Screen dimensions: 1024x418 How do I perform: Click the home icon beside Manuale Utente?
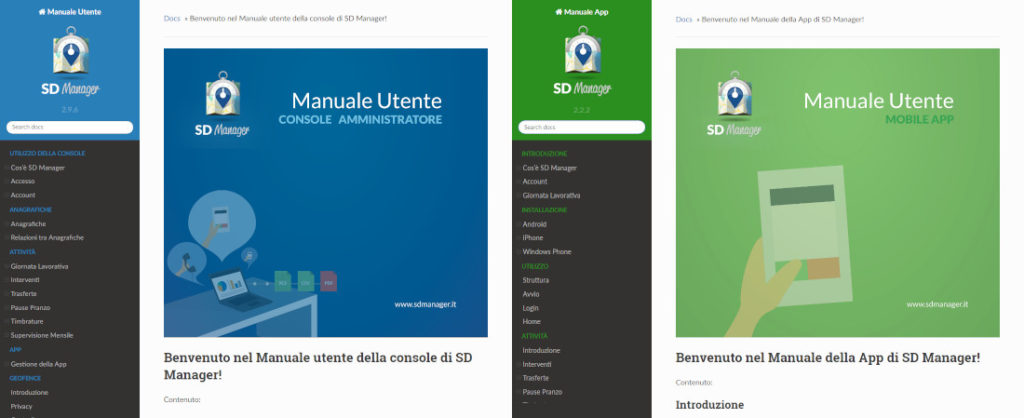click(42, 11)
